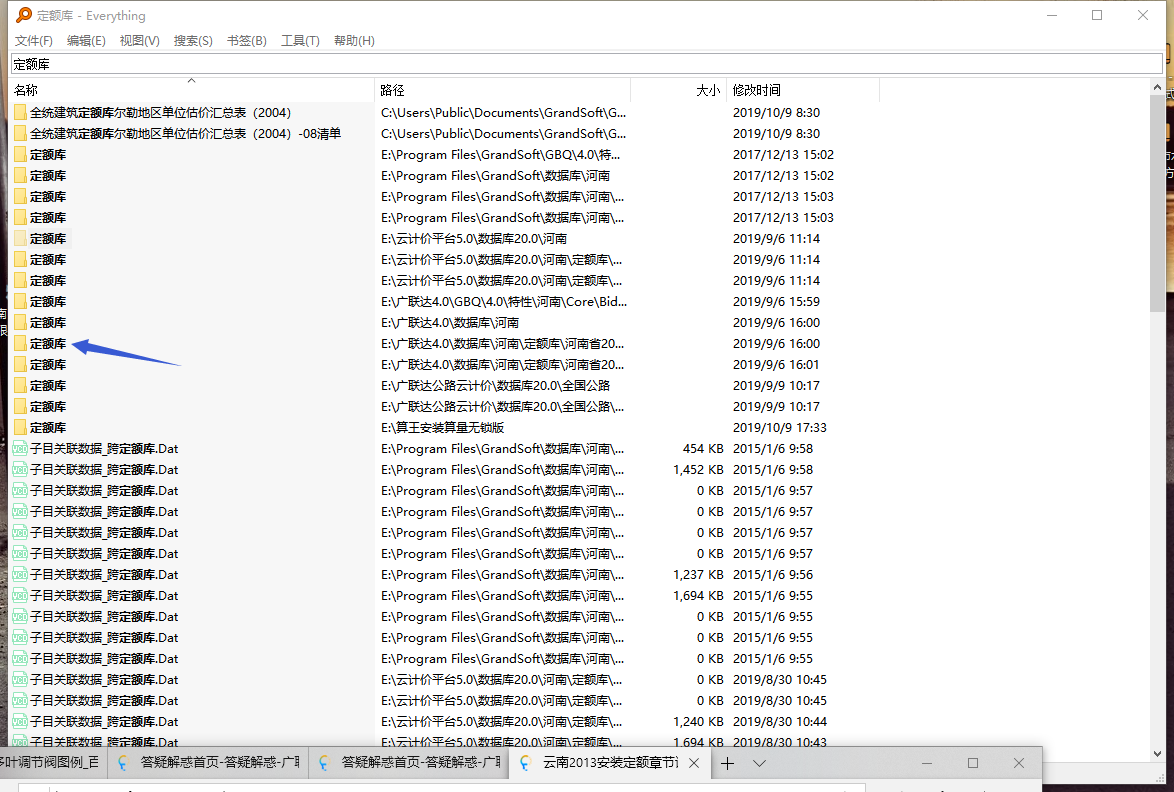Click modified time 2019/10/9 17:33

tap(779, 427)
